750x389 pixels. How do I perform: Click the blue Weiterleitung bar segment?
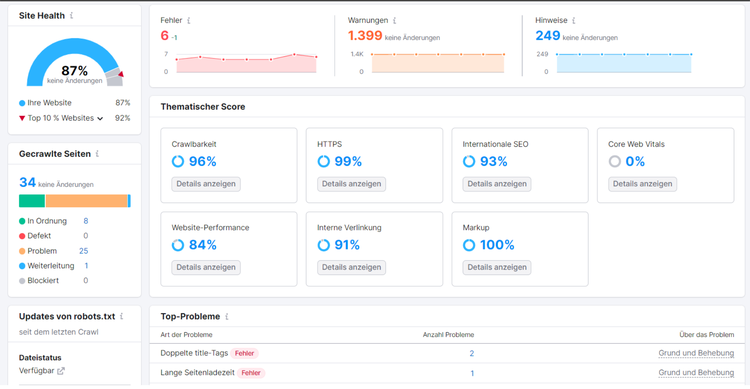(x=129, y=201)
